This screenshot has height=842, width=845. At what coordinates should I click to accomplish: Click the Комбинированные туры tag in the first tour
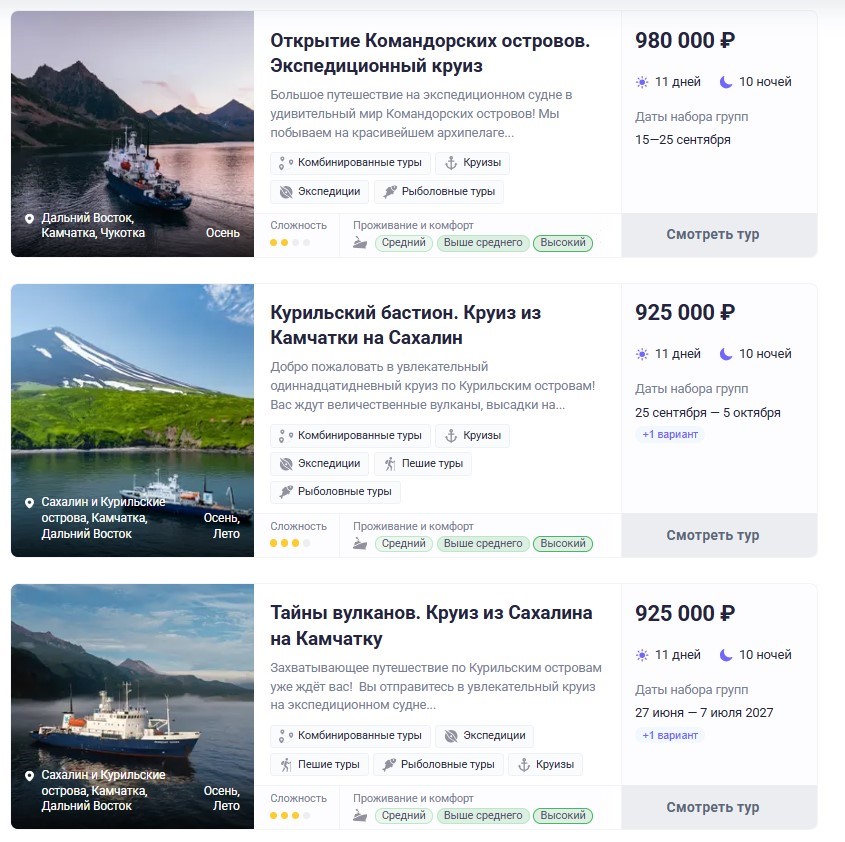pyautogui.click(x=350, y=163)
